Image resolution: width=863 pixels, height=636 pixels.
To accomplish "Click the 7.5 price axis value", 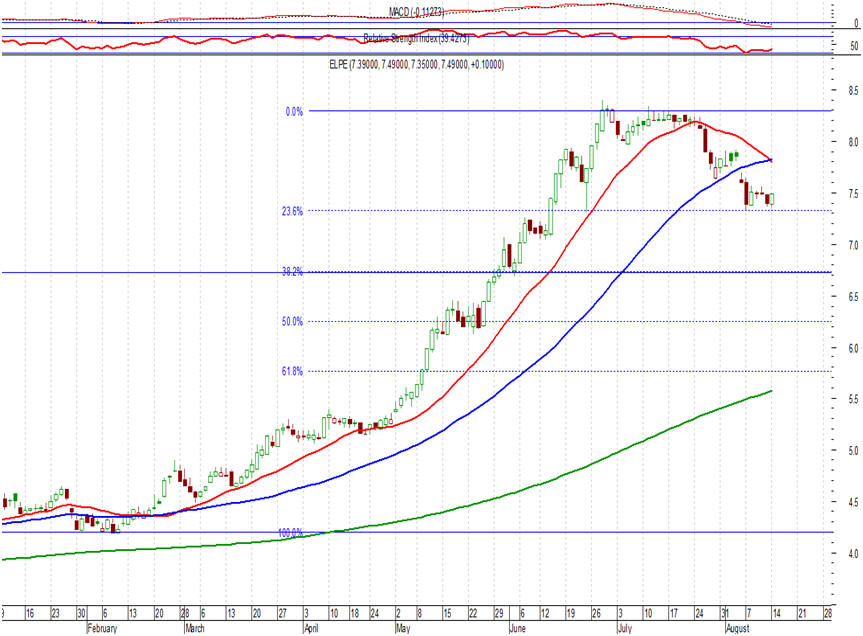I will tap(853, 194).
